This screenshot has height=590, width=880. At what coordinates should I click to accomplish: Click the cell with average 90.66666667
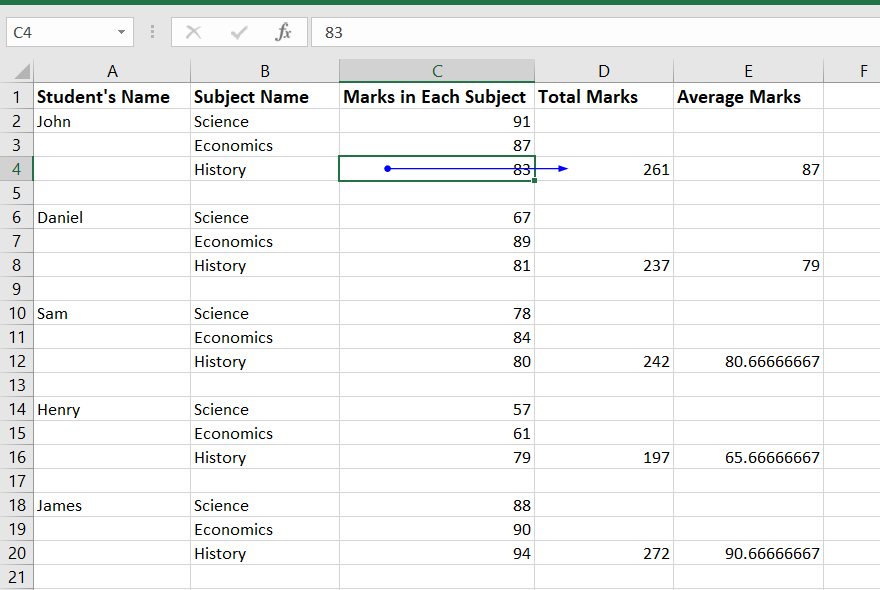pyautogui.click(x=748, y=553)
